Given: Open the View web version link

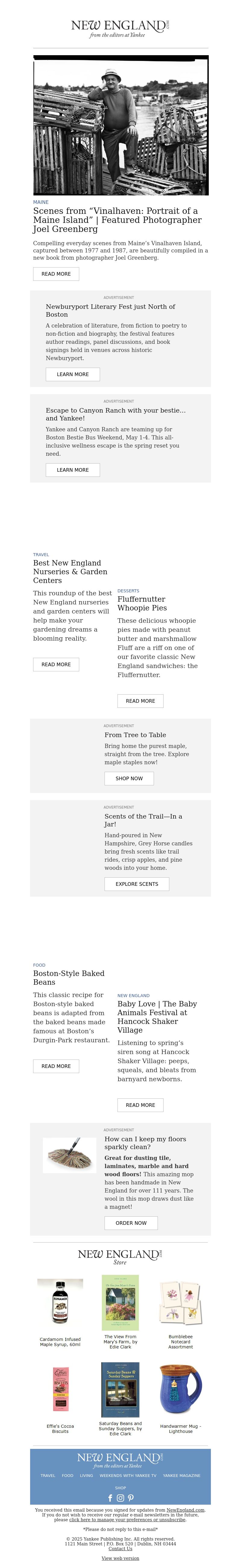Looking at the screenshot, I should 120,1558.
